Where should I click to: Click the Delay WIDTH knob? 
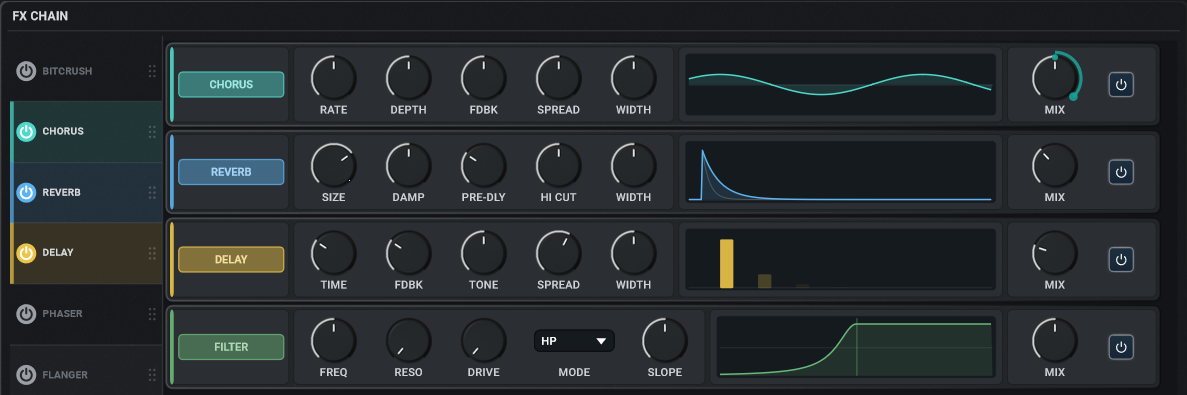point(634,253)
